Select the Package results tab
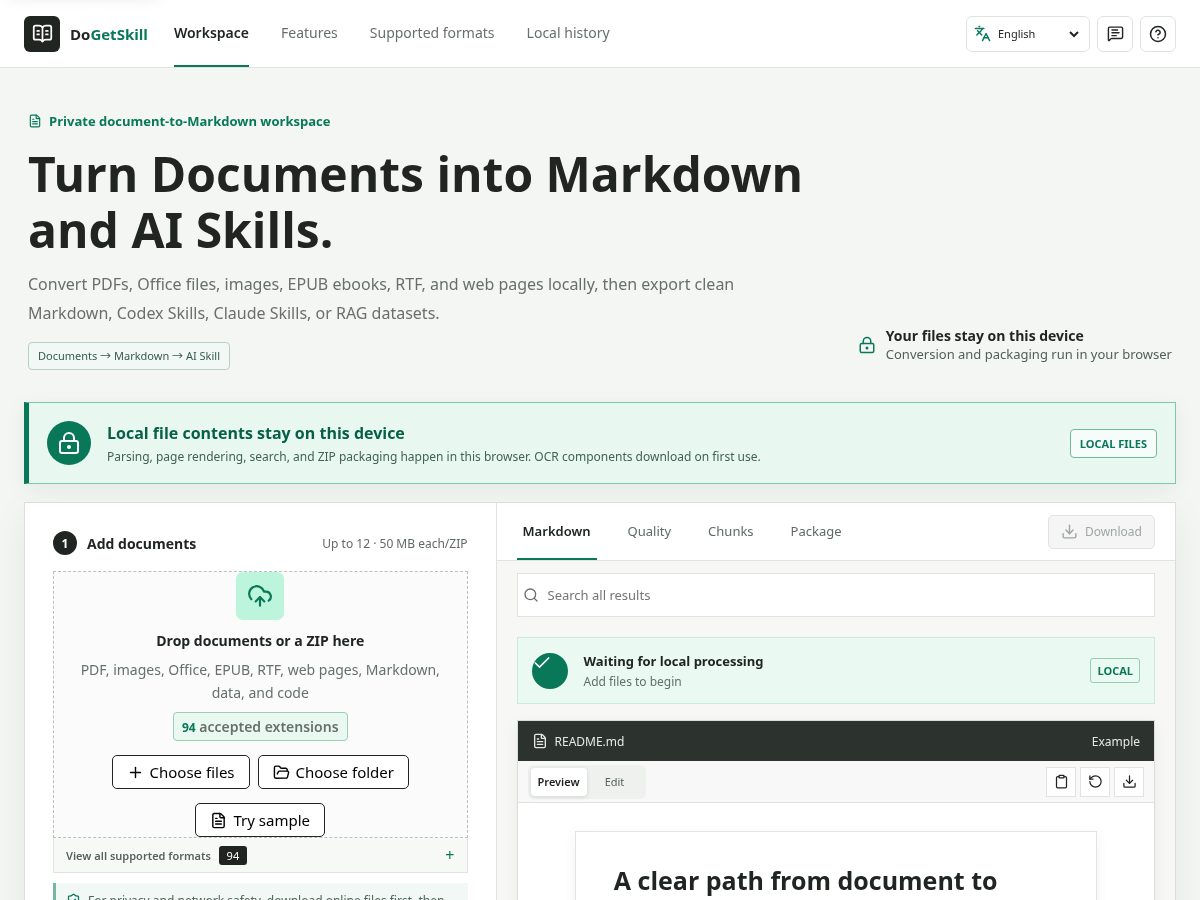Image resolution: width=1200 pixels, height=900 pixels. pyautogui.click(x=816, y=531)
